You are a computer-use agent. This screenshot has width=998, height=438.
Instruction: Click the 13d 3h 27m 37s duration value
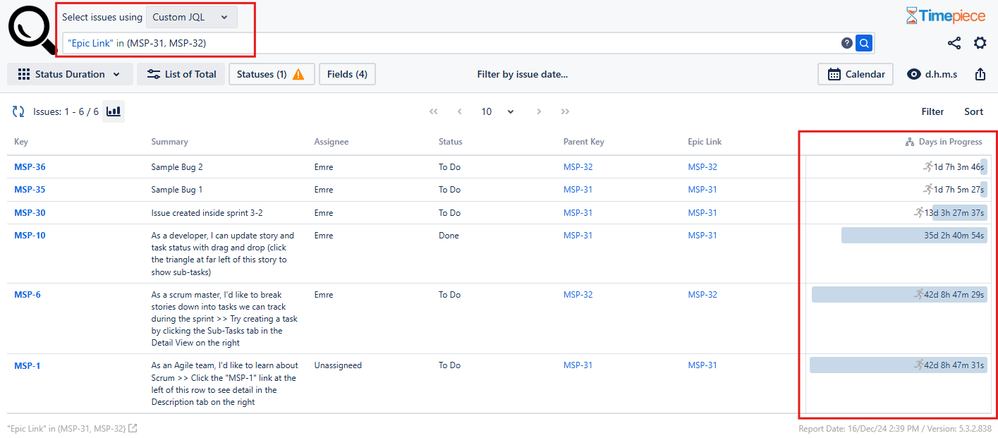955,213
